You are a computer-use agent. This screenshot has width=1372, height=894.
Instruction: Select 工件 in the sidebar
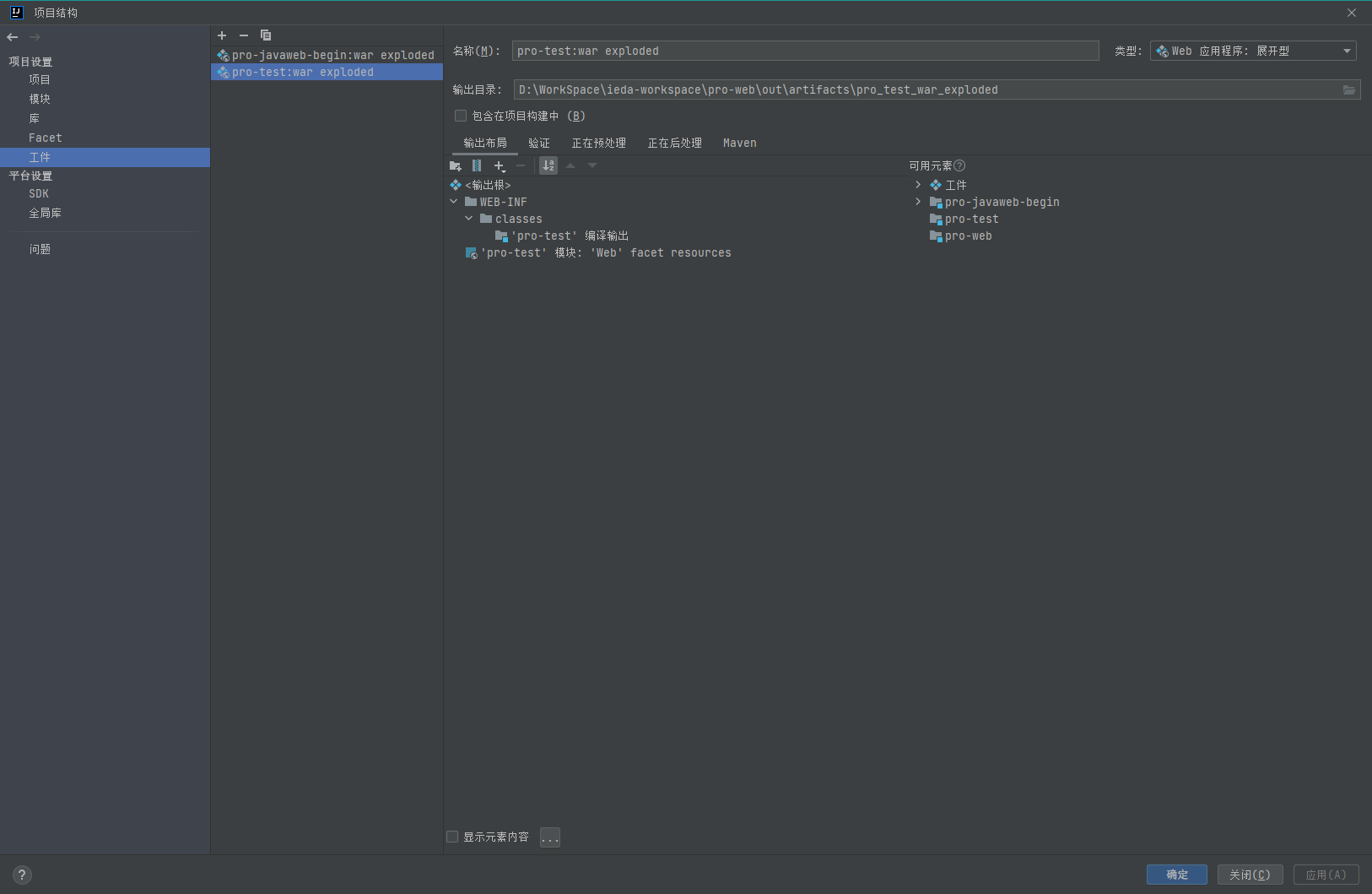click(105, 157)
